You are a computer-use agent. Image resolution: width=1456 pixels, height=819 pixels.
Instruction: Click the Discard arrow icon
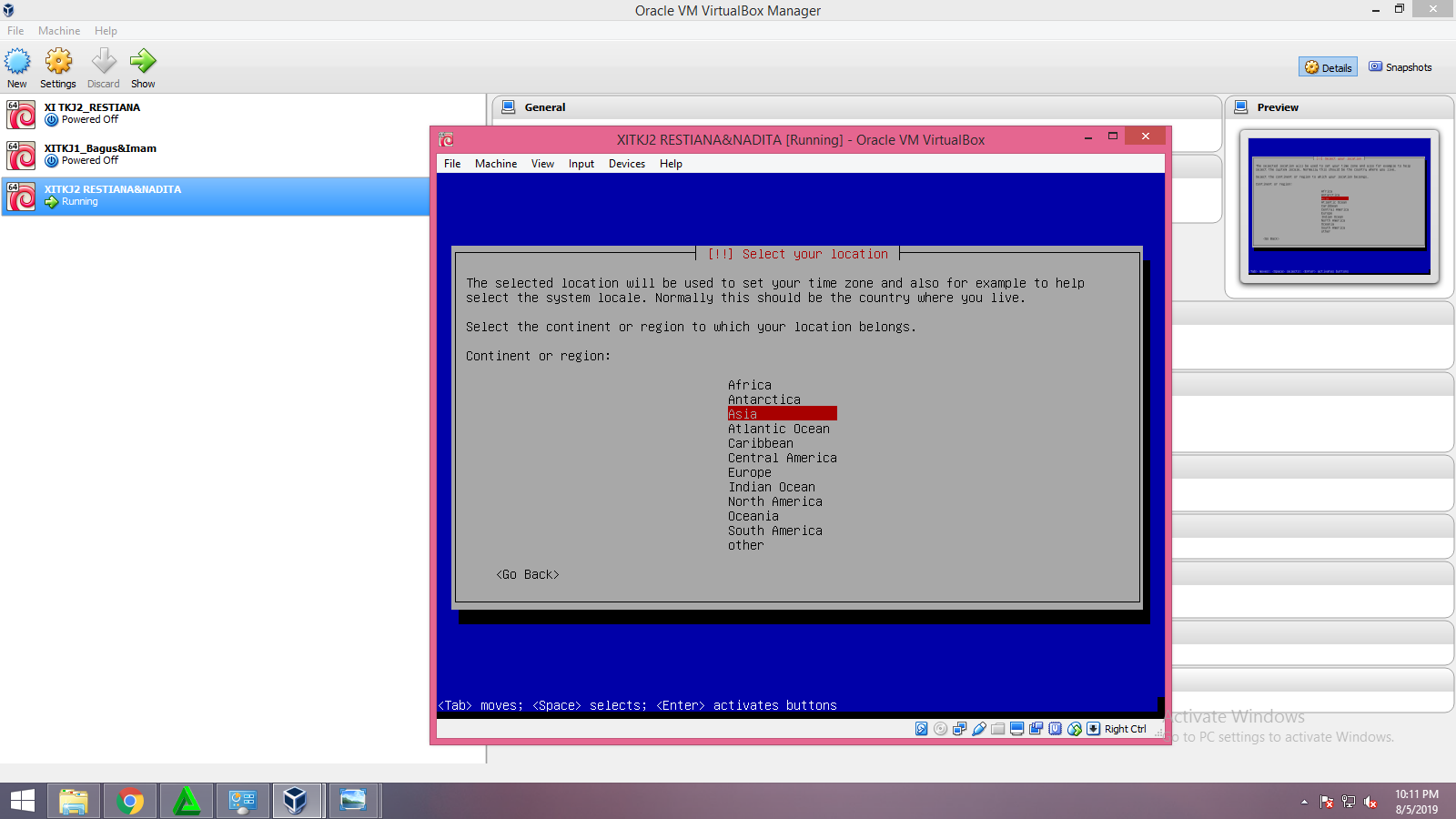pos(104,62)
